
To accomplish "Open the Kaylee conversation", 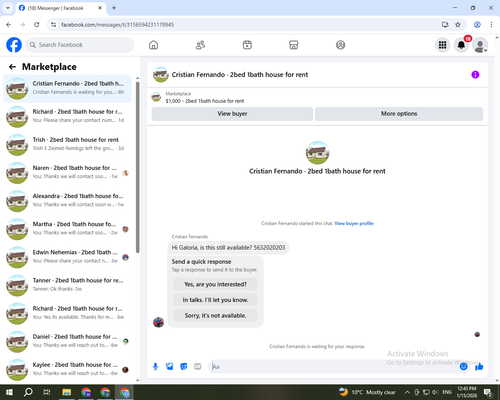I will (x=67, y=370).
